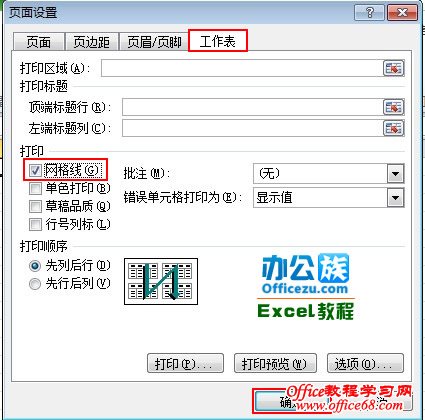Viewport: 425px width, 420px height.
Task: Click range selector icon for 顶端标题行
Action: point(393,107)
